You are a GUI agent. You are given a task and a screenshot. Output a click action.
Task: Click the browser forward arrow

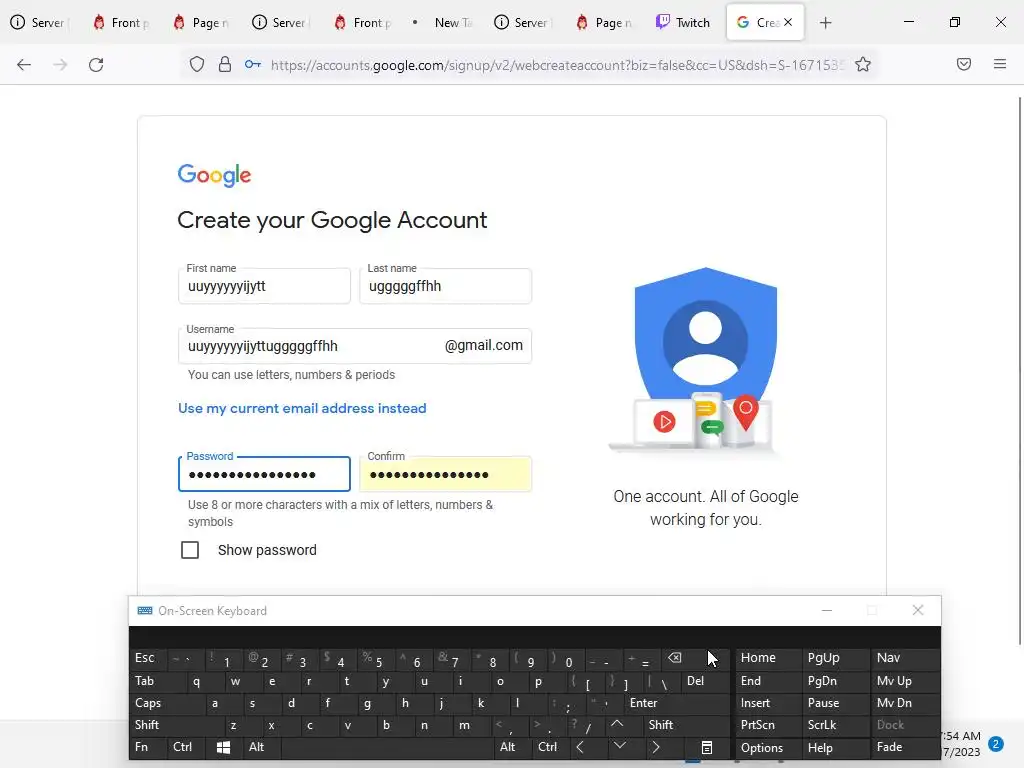(x=60, y=64)
